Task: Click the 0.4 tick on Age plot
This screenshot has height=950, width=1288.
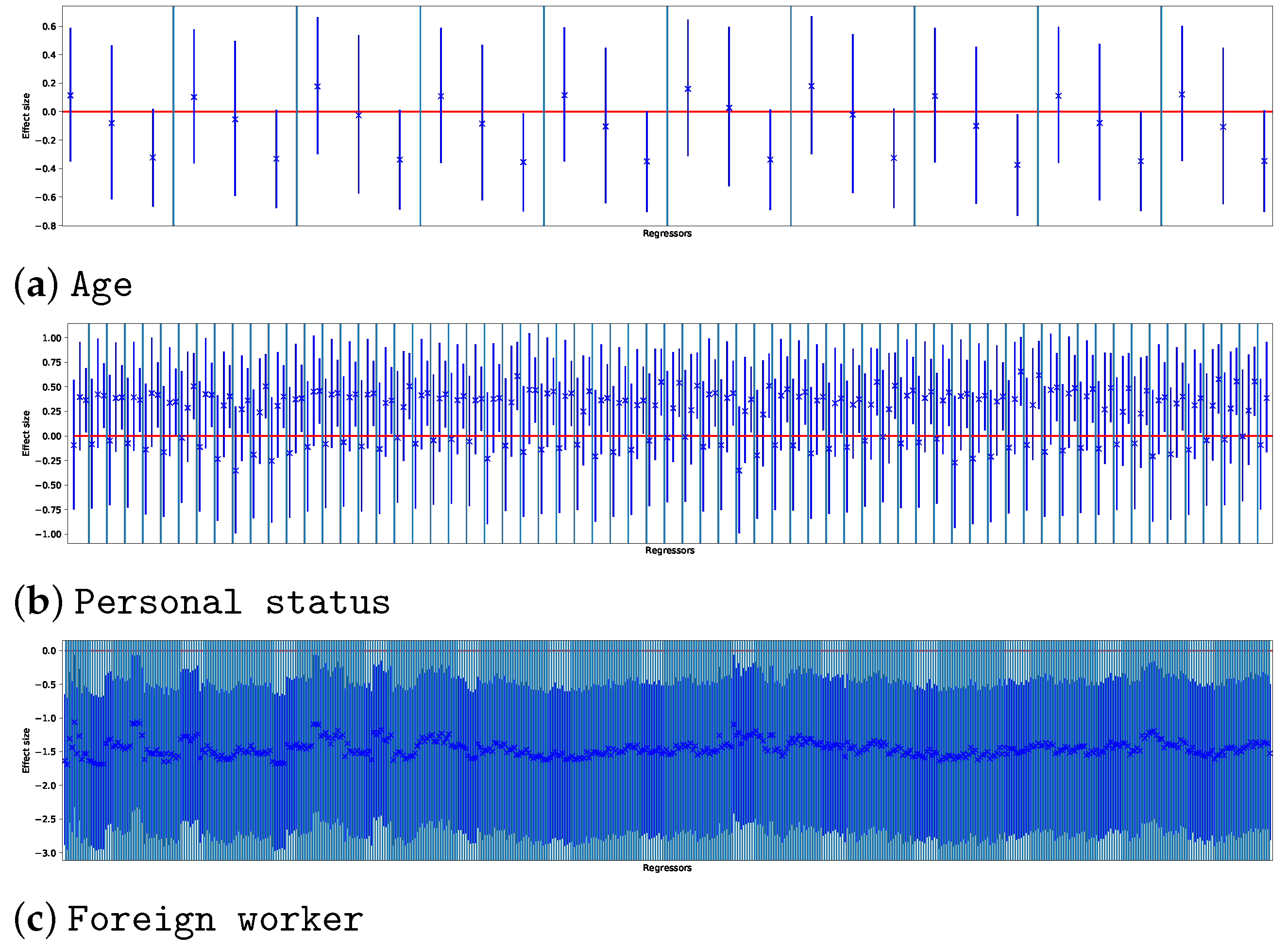Action: click(49, 55)
